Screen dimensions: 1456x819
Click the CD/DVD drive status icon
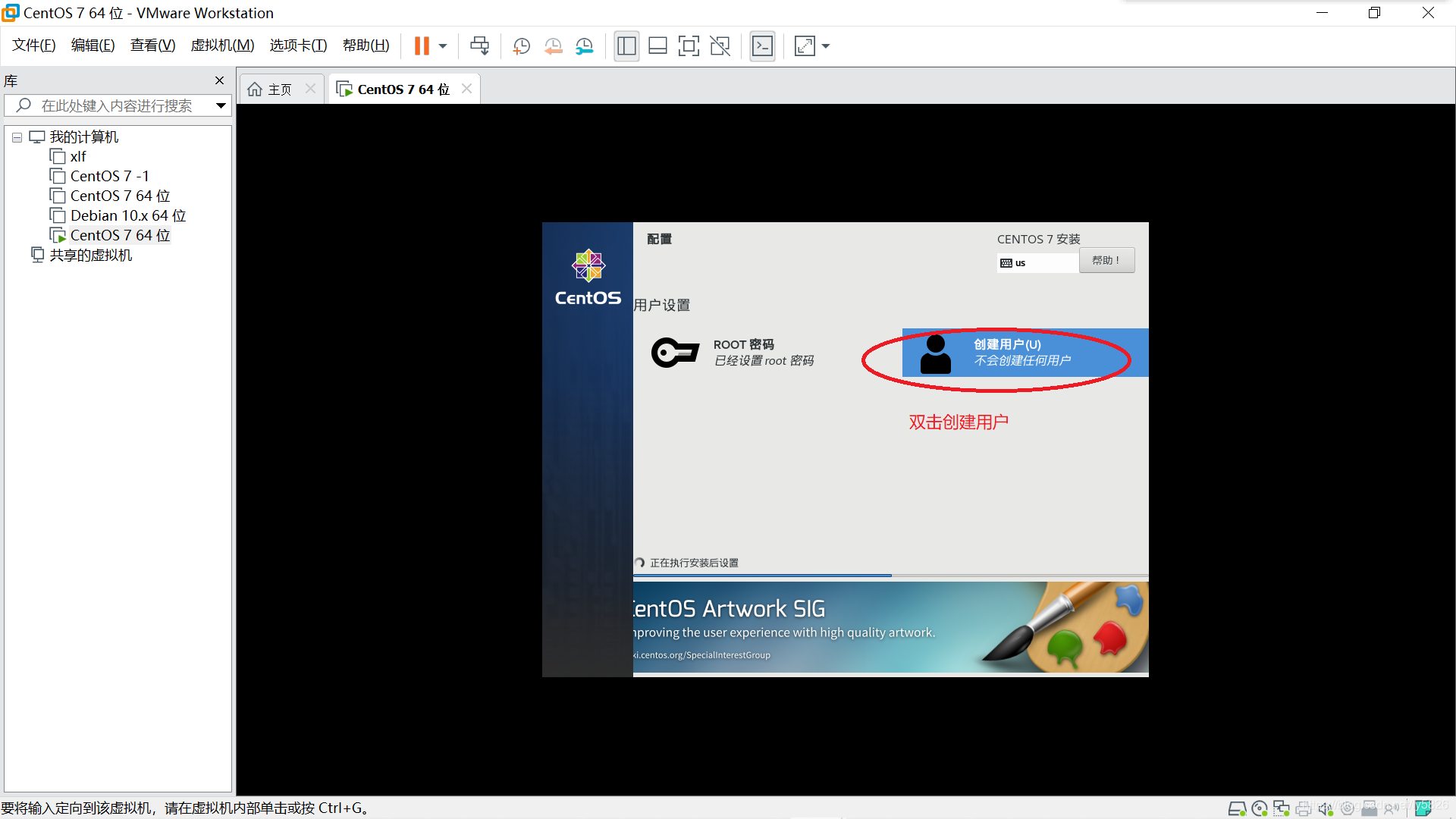tap(1260, 809)
